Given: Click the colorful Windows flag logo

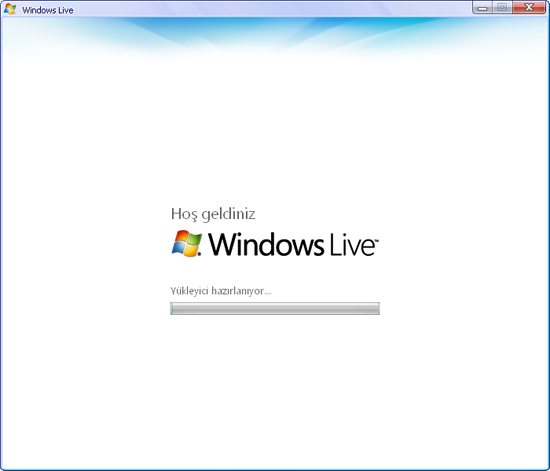Looking at the screenshot, I should click(187, 244).
